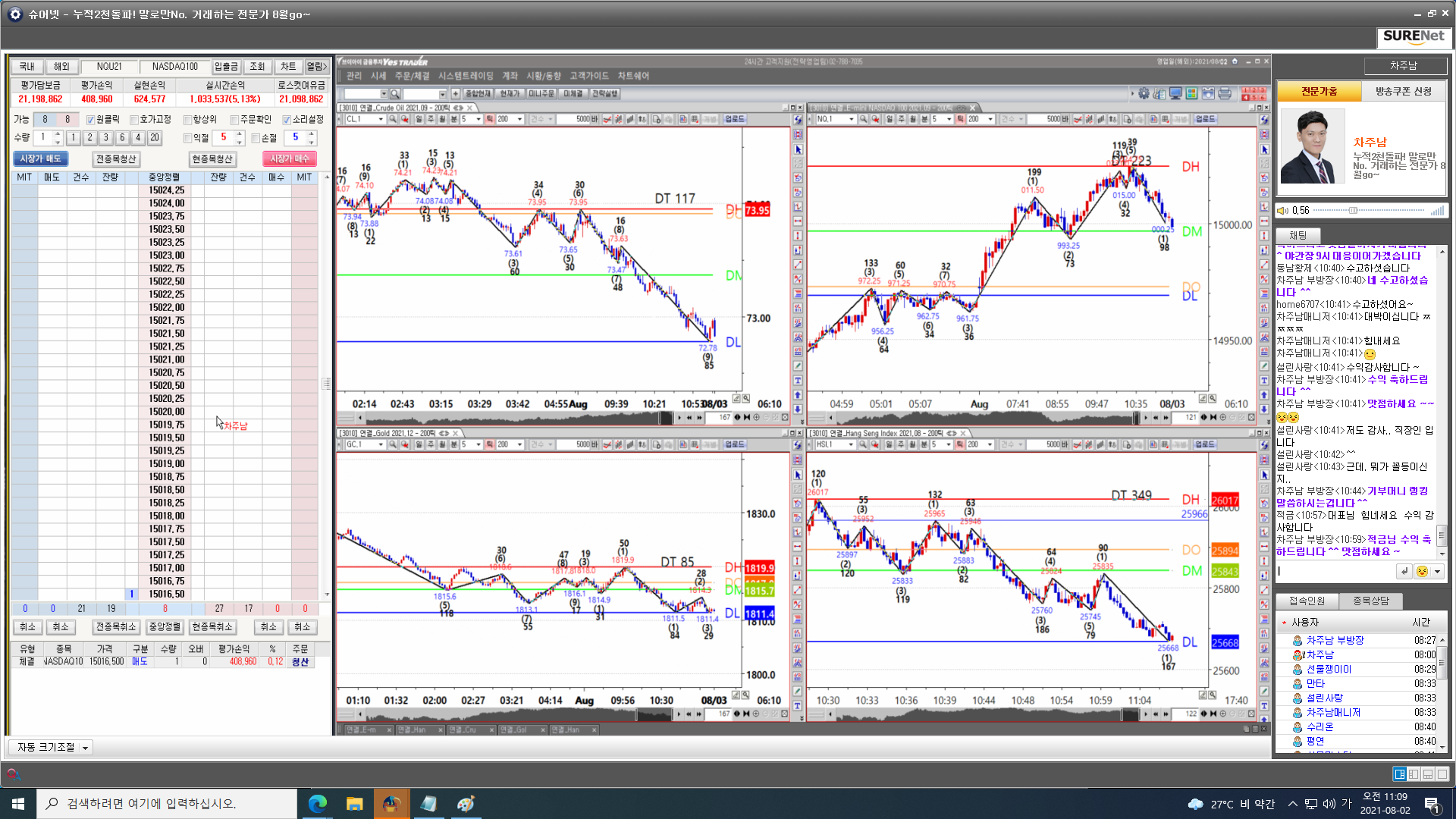This screenshot has height=819, width=1456.
Task: Click the emoji smiley button in chat input
Action: (1422, 572)
